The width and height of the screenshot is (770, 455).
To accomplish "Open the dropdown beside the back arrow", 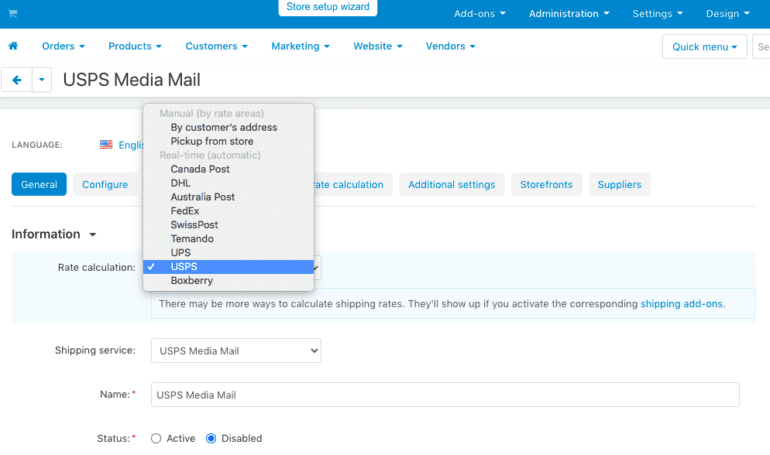I will point(42,80).
